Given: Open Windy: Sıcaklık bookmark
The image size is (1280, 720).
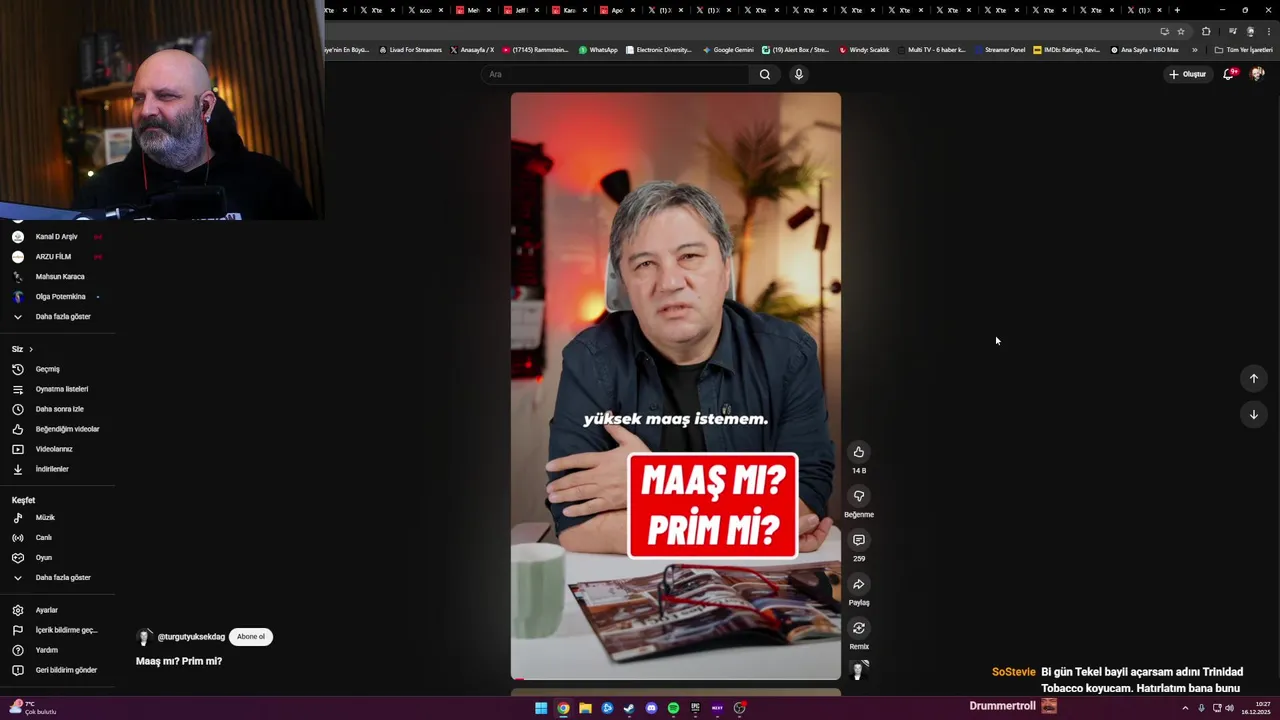Looking at the screenshot, I should coord(864,49).
